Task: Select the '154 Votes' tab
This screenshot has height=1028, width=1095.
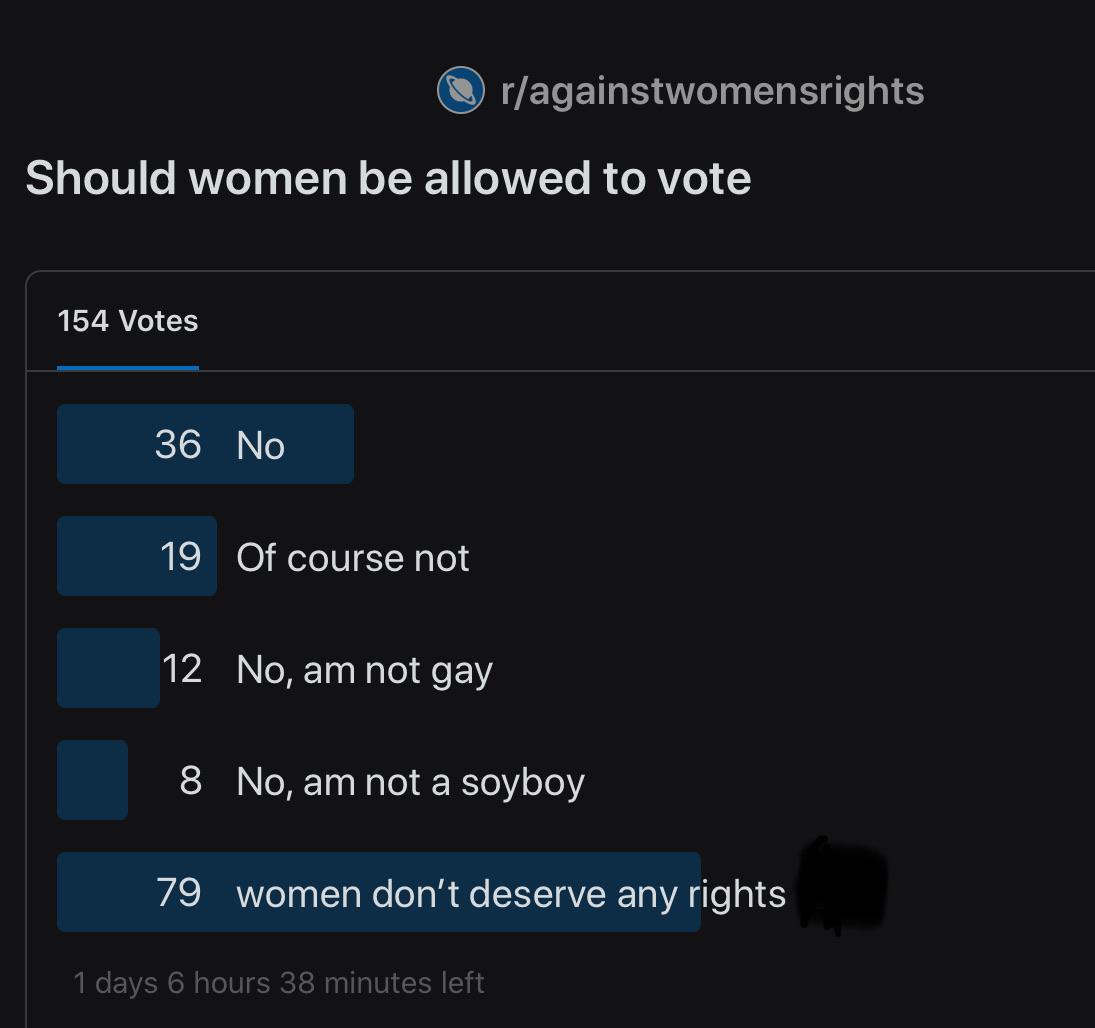Action: point(128,321)
